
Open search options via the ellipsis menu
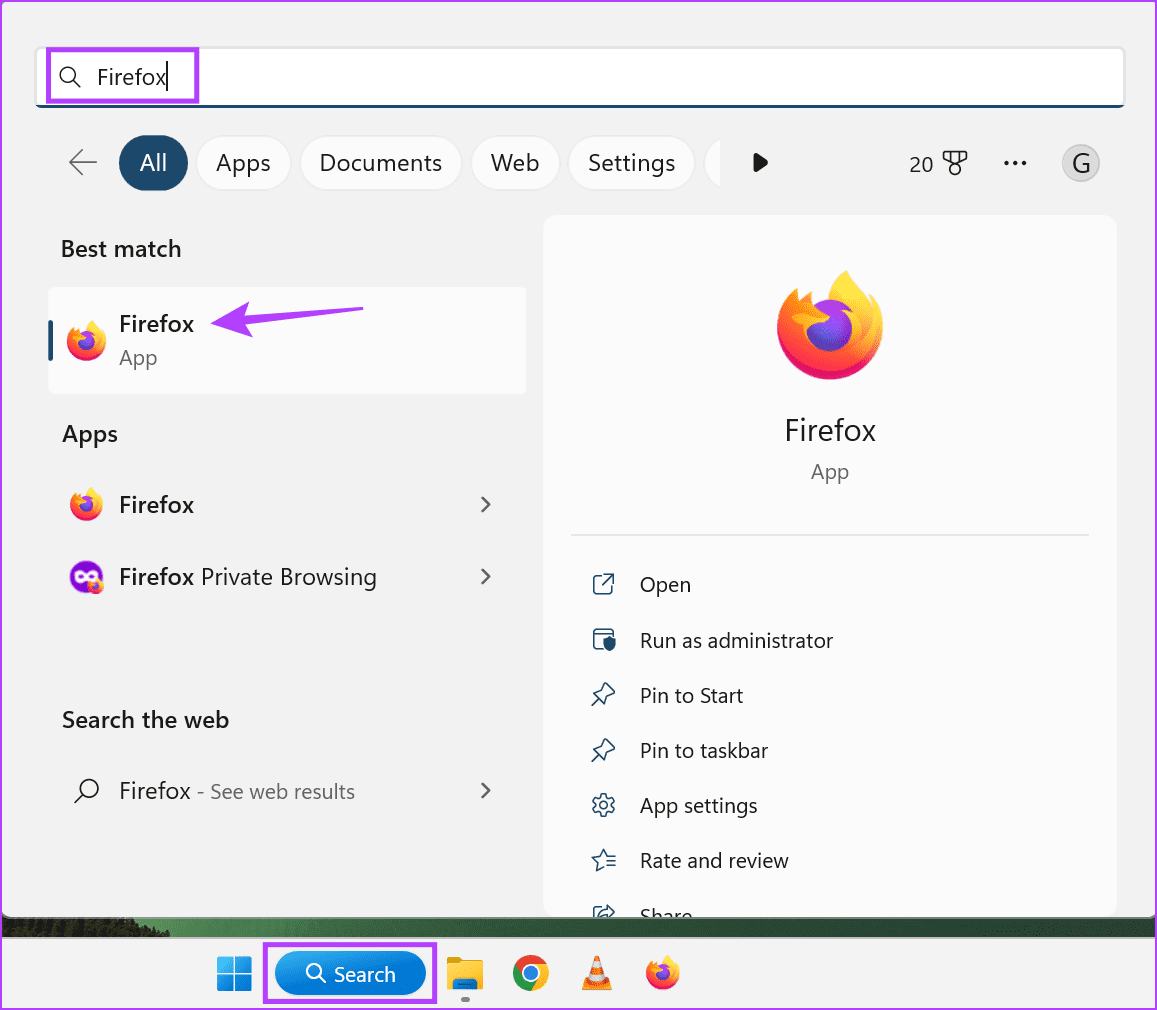tap(1015, 162)
